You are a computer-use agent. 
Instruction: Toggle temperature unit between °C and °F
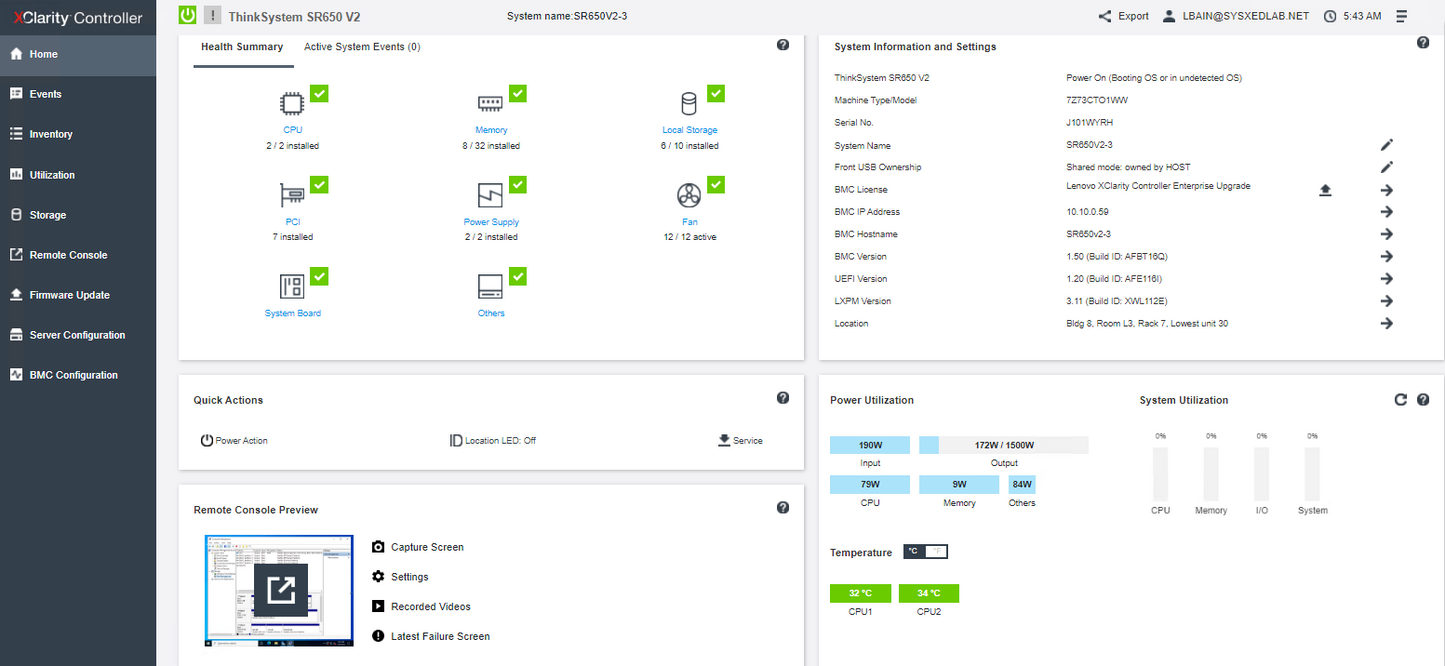[925, 552]
